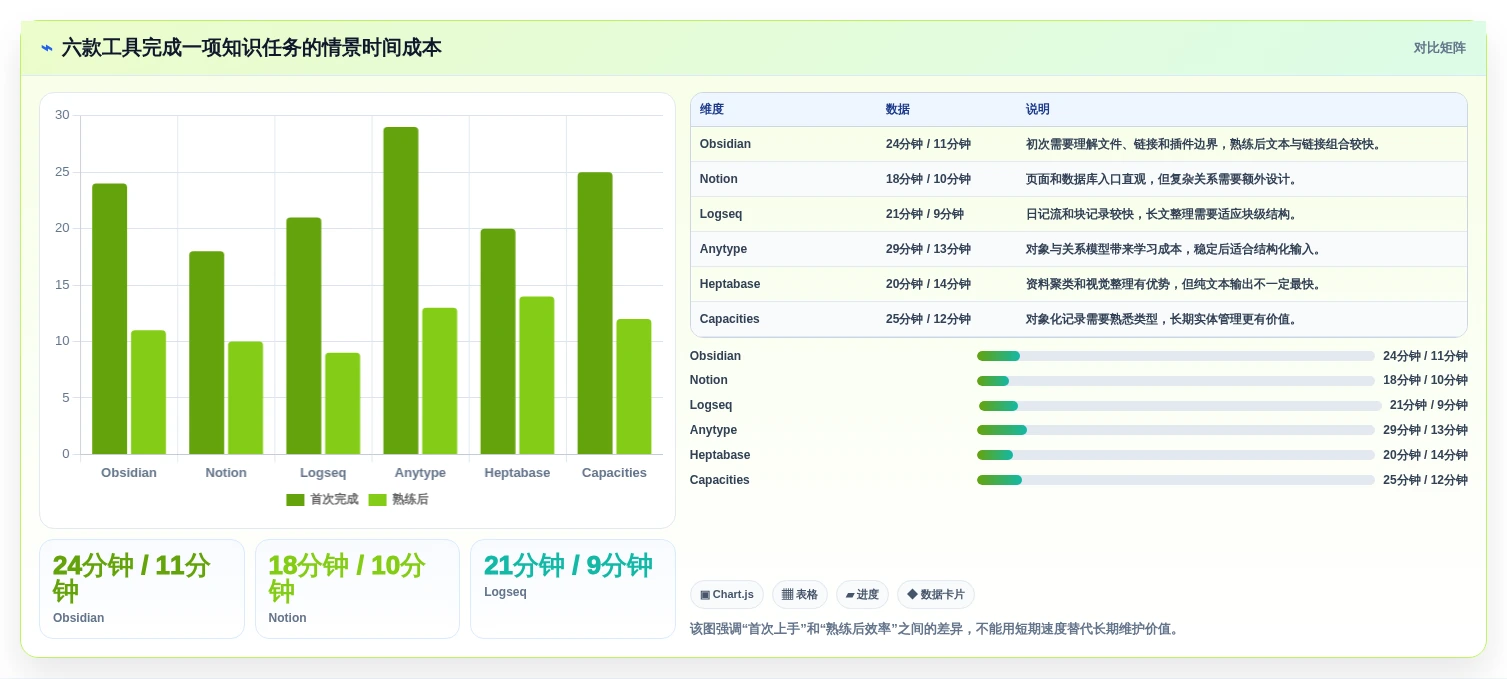Select the 数据卡片 tag chip
1507x679 pixels.
tap(936, 595)
